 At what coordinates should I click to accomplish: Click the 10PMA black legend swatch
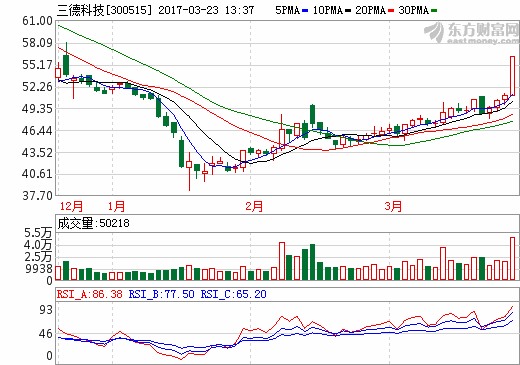[348, 11]
